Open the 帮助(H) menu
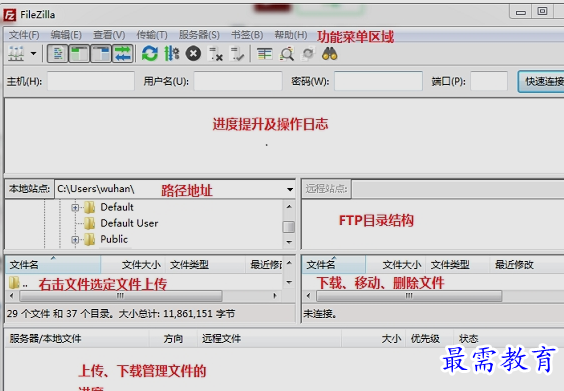The image size is (564, 391). tap(291, 35)
